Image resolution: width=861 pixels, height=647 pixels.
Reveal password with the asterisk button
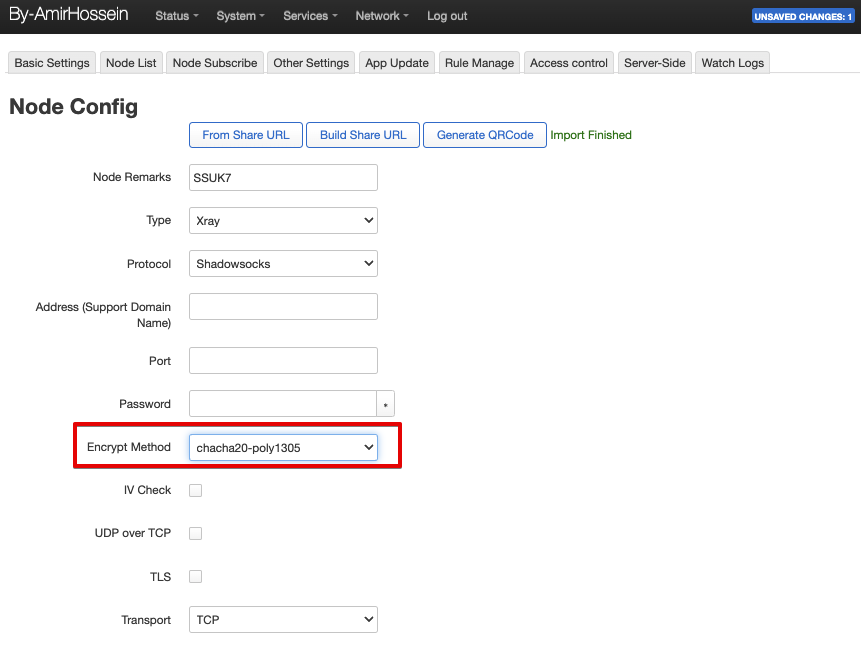(x=386, y=404)
